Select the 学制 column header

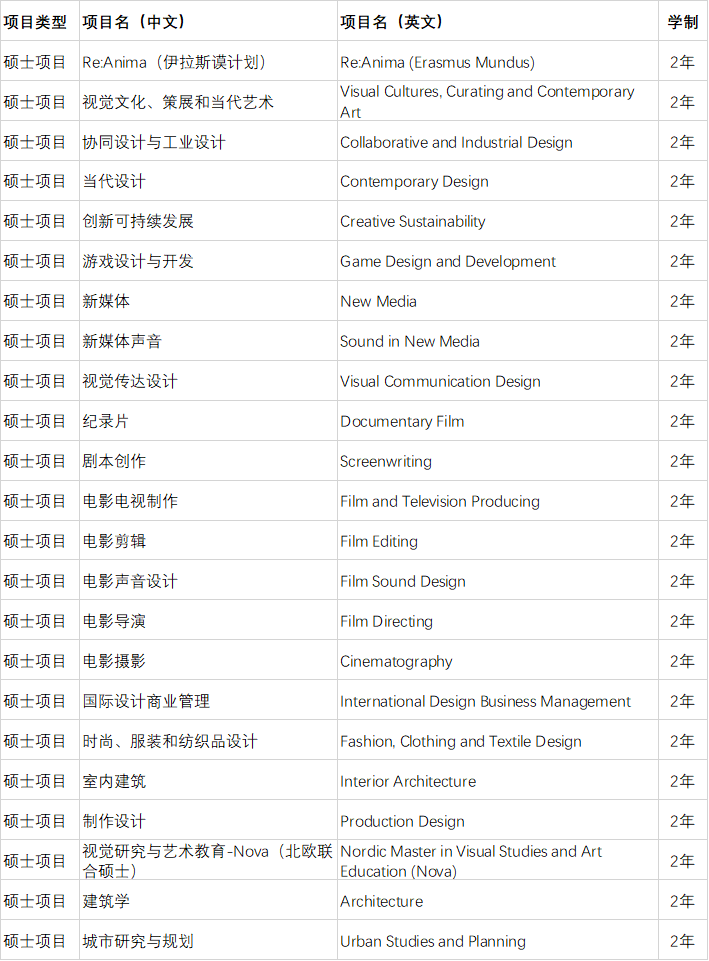tap(683, 21)
